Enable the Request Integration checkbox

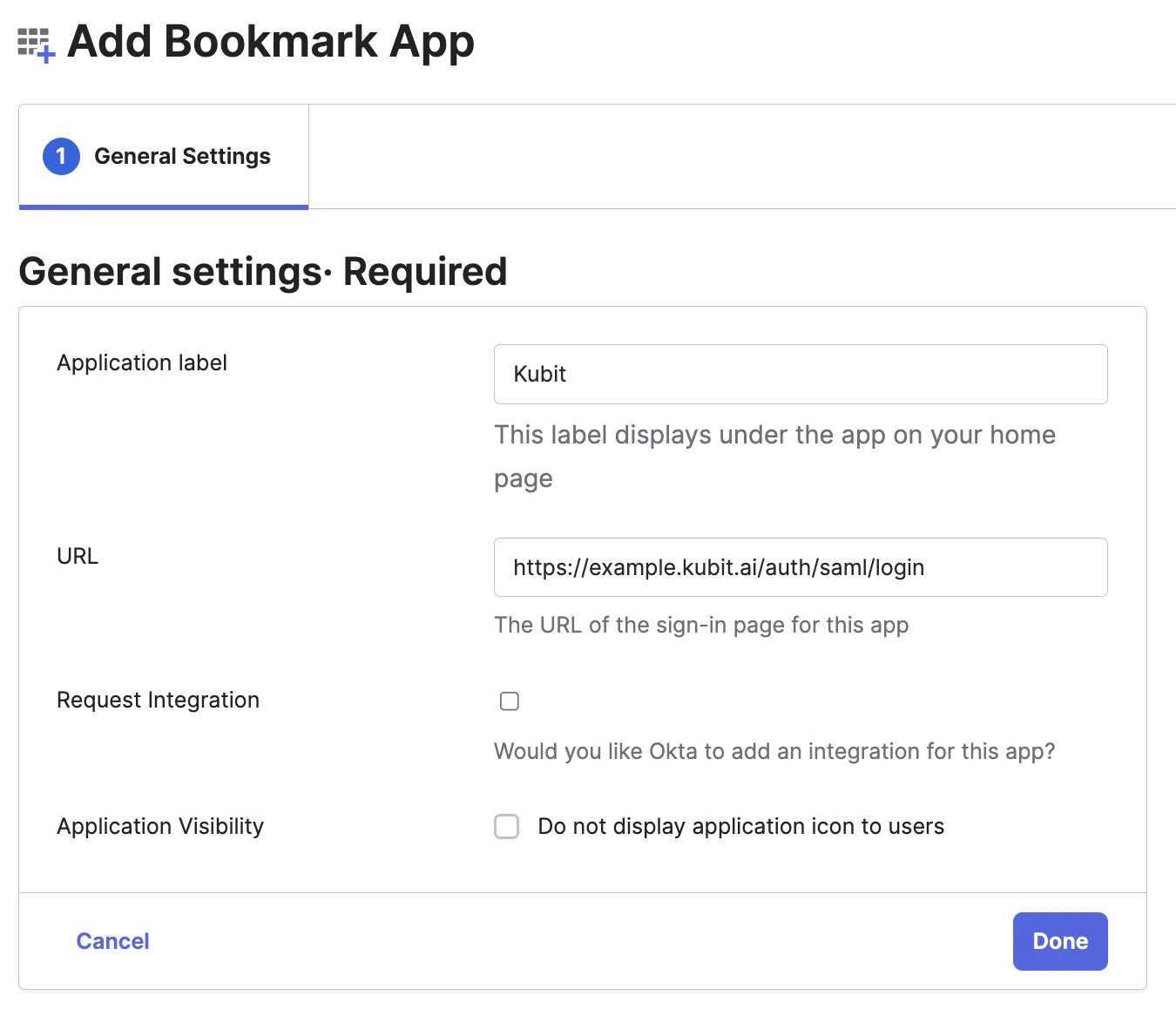coord(510,701)
